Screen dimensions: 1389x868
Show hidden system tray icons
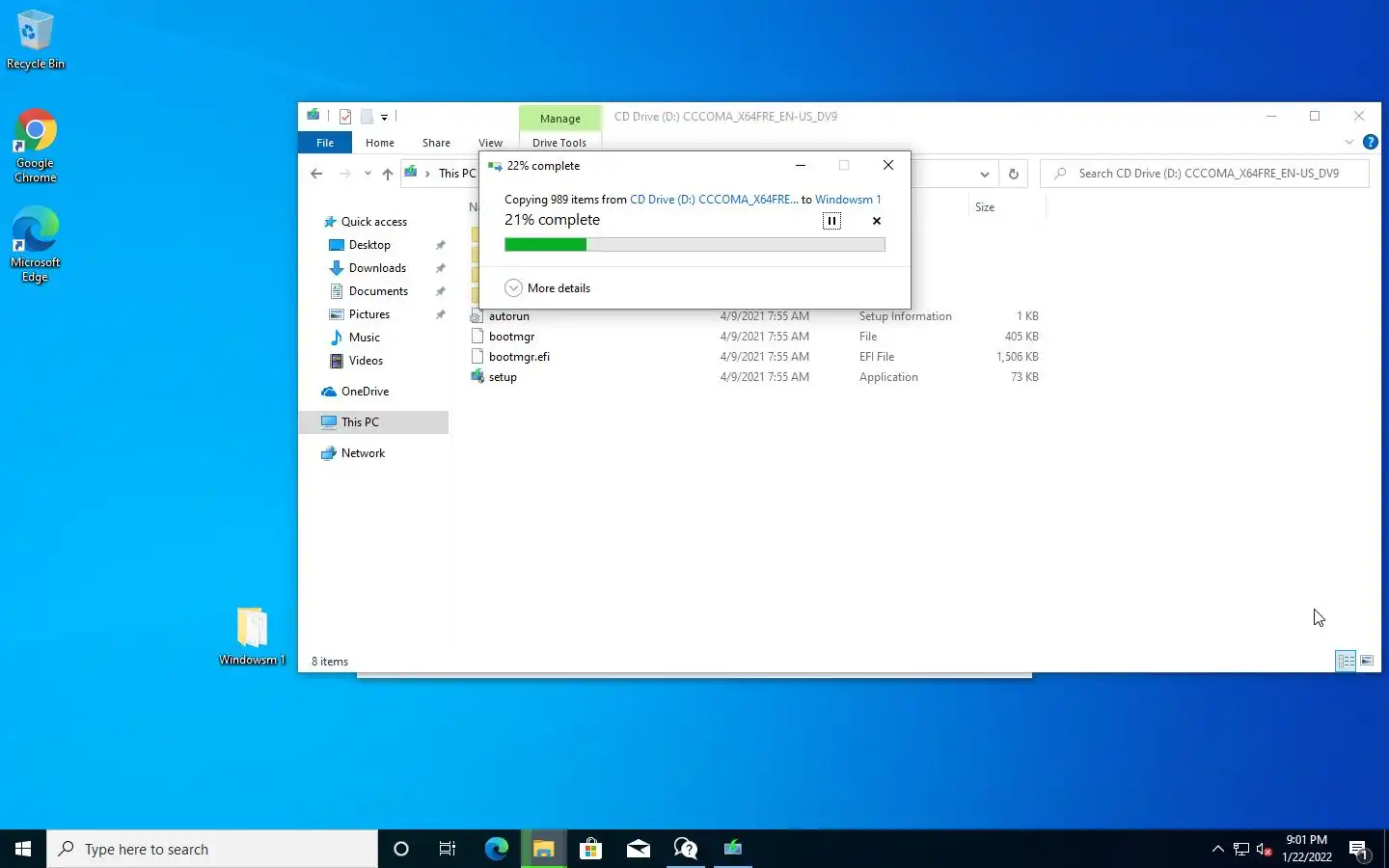(1217, 849)
